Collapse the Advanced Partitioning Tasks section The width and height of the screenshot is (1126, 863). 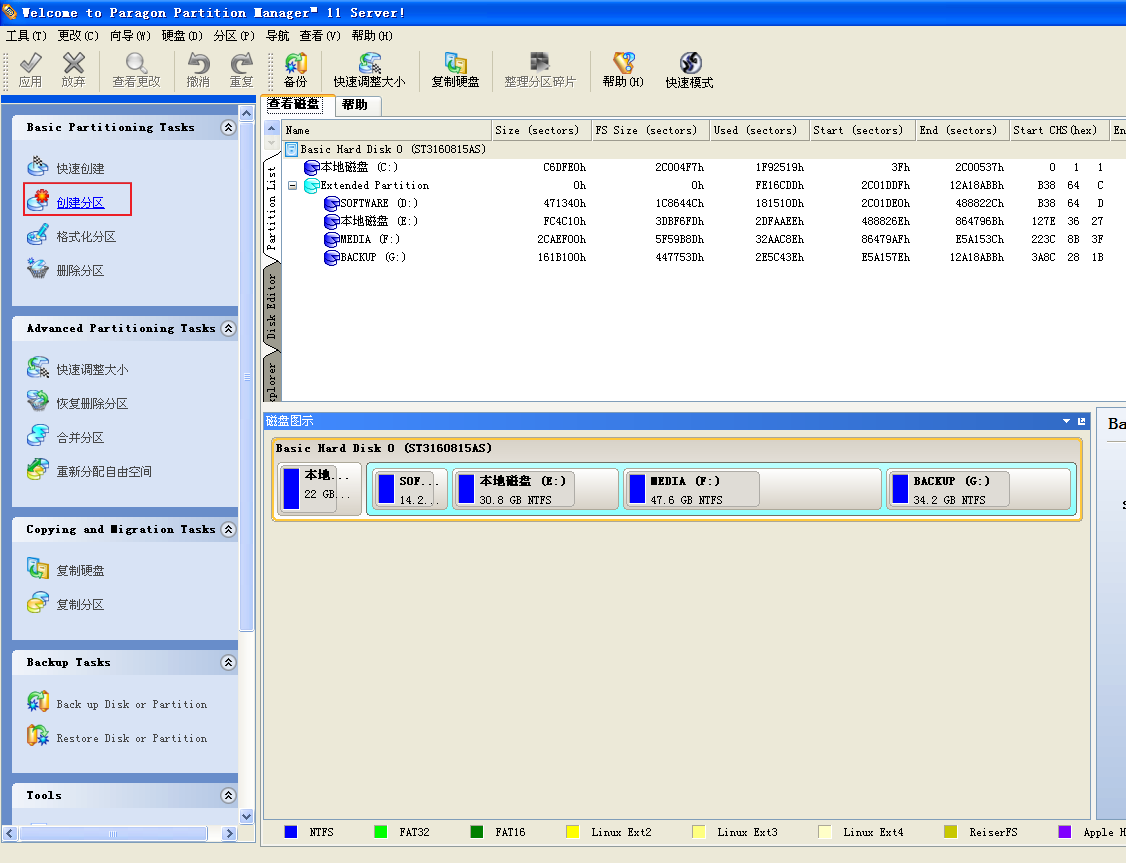pos(228,329)
